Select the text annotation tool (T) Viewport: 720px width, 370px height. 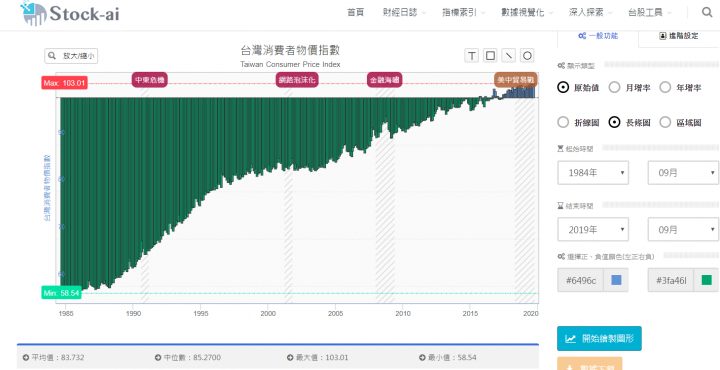click(472, 56)
